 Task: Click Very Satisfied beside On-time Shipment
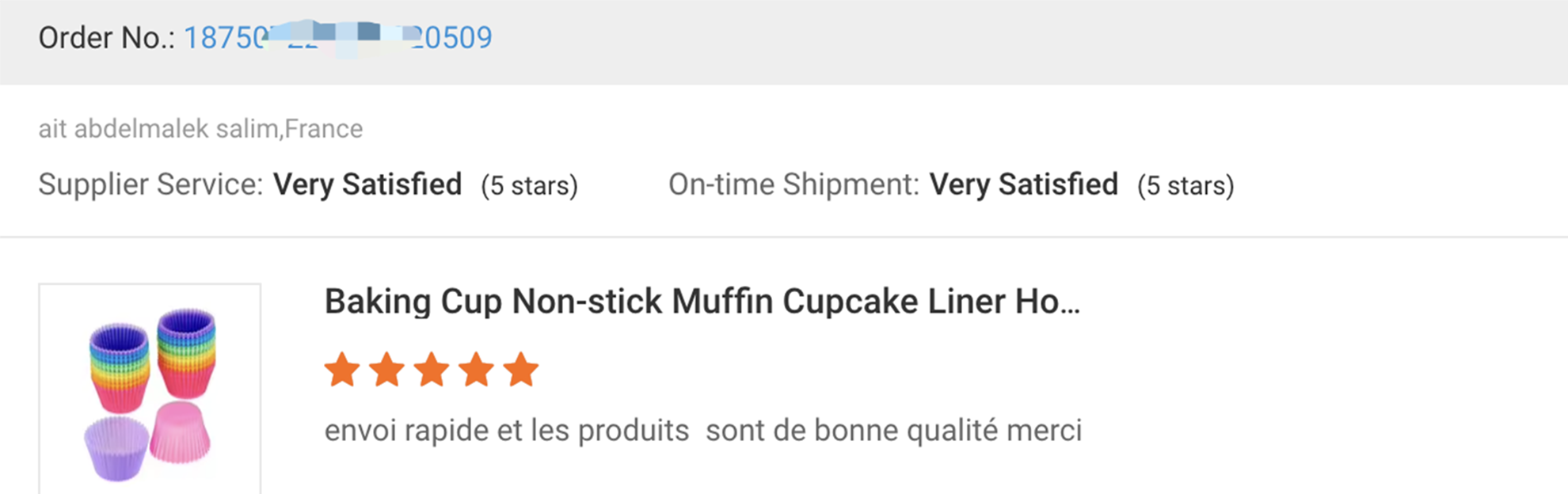[1023, 184]
